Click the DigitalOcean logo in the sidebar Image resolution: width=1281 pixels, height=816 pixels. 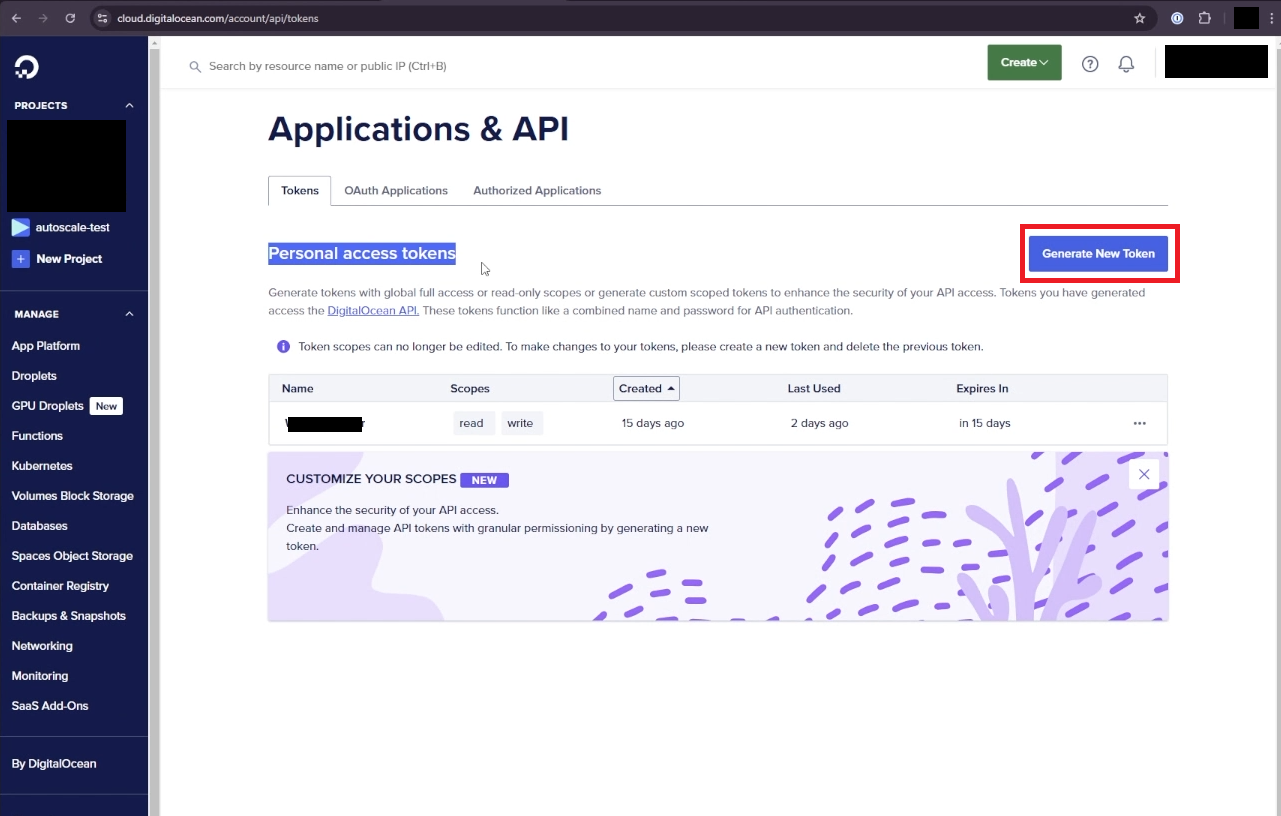click(x=25, y=66)
